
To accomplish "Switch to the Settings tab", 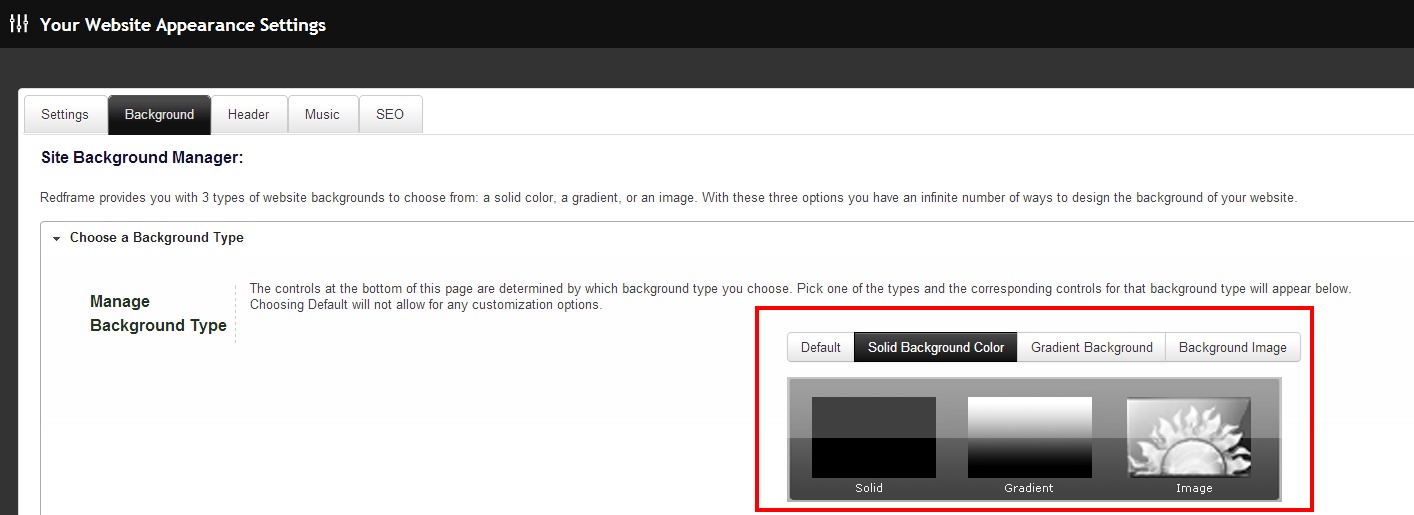I will pos(65,115).
